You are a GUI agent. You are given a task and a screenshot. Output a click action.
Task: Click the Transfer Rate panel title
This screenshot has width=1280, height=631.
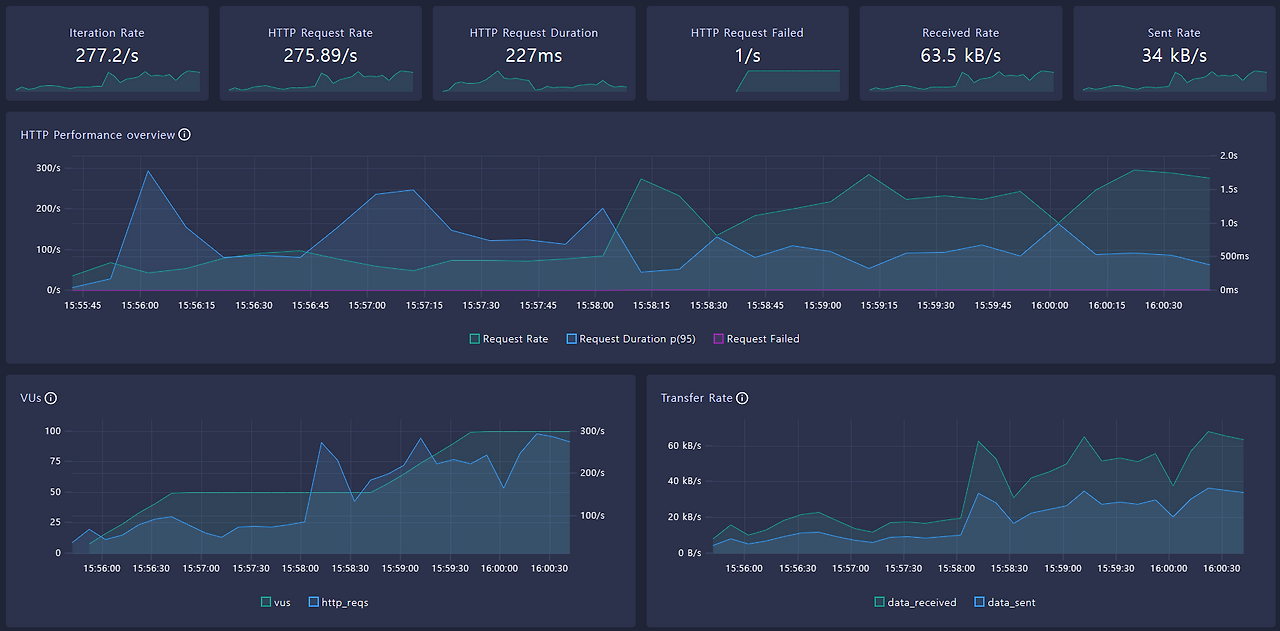point(697,398)
